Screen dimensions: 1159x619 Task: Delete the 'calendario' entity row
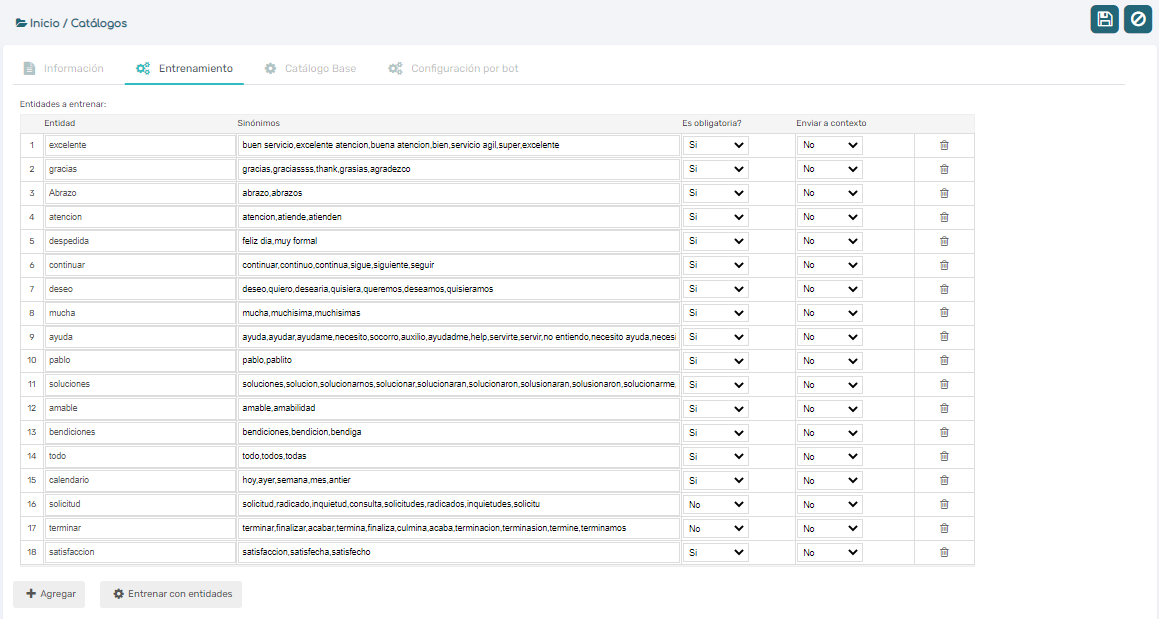point(944,480)
